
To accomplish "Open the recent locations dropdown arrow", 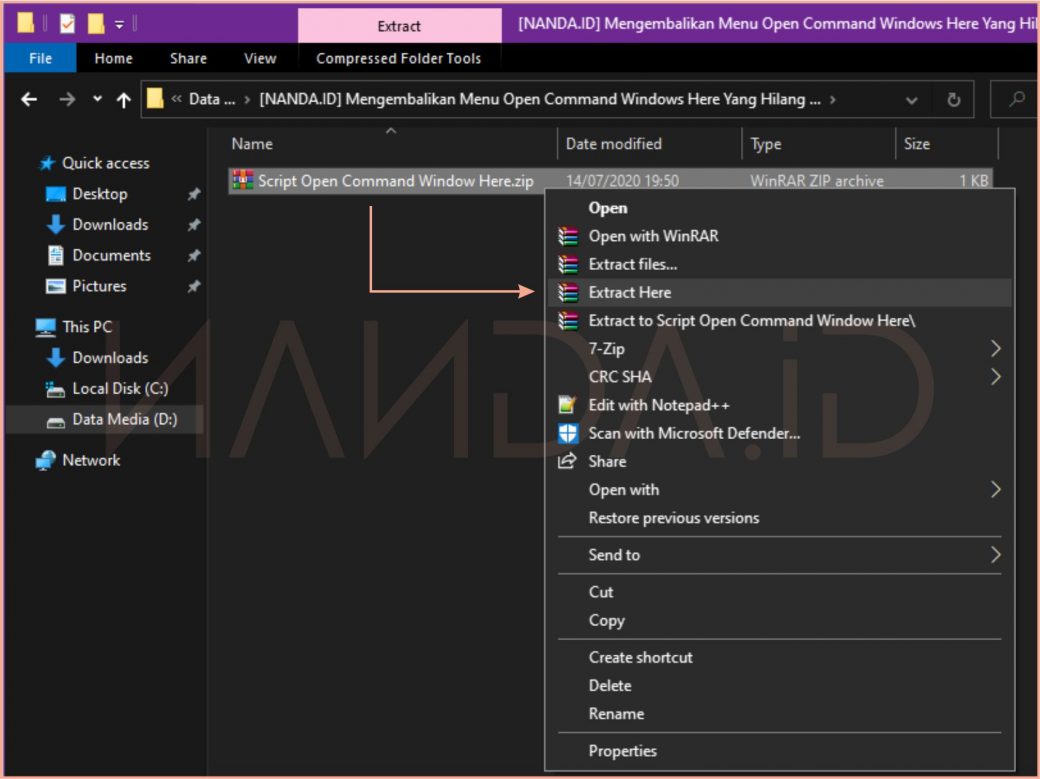I will (x=97, y=100).
